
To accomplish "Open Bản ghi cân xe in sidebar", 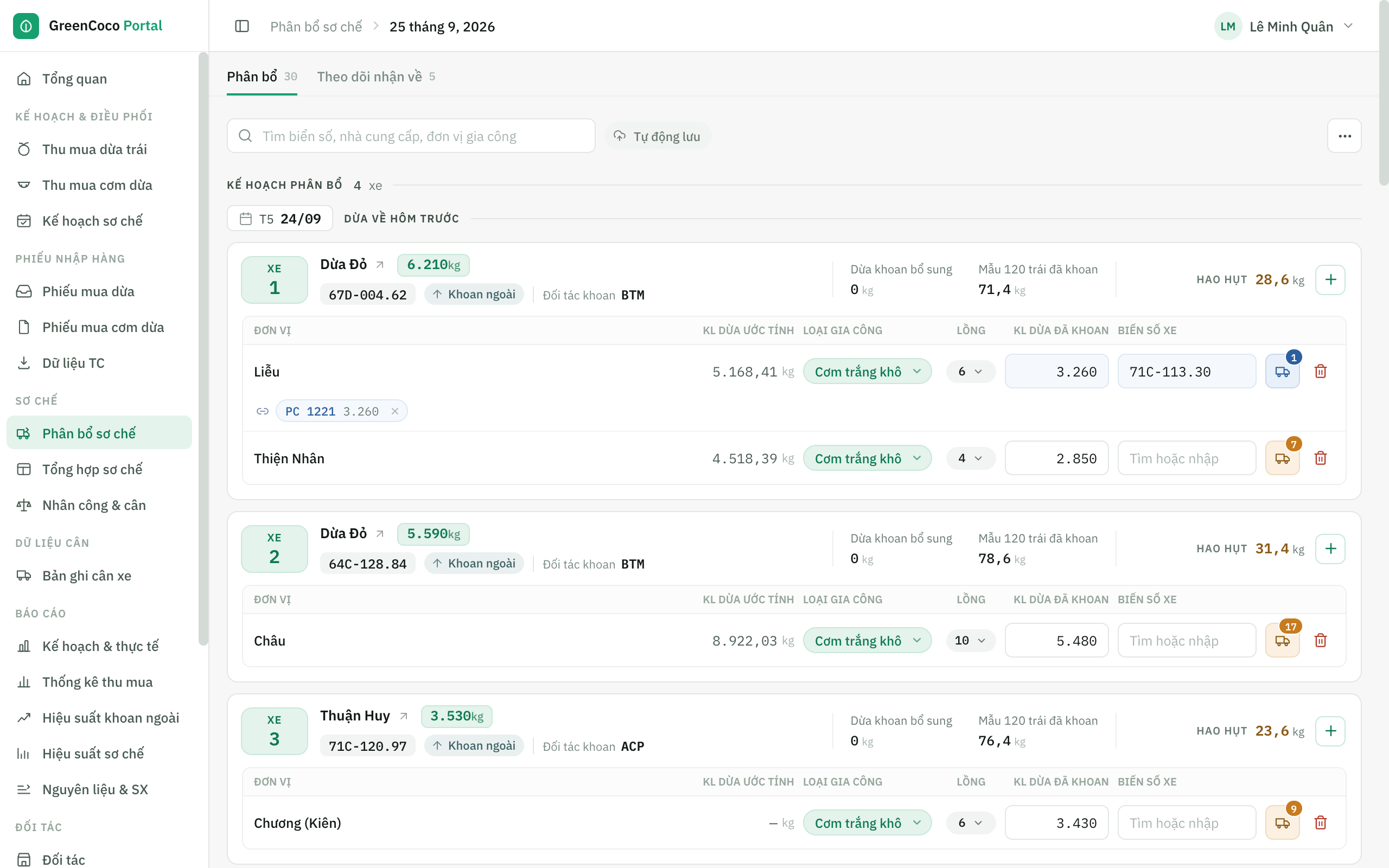I will [99, 576].
